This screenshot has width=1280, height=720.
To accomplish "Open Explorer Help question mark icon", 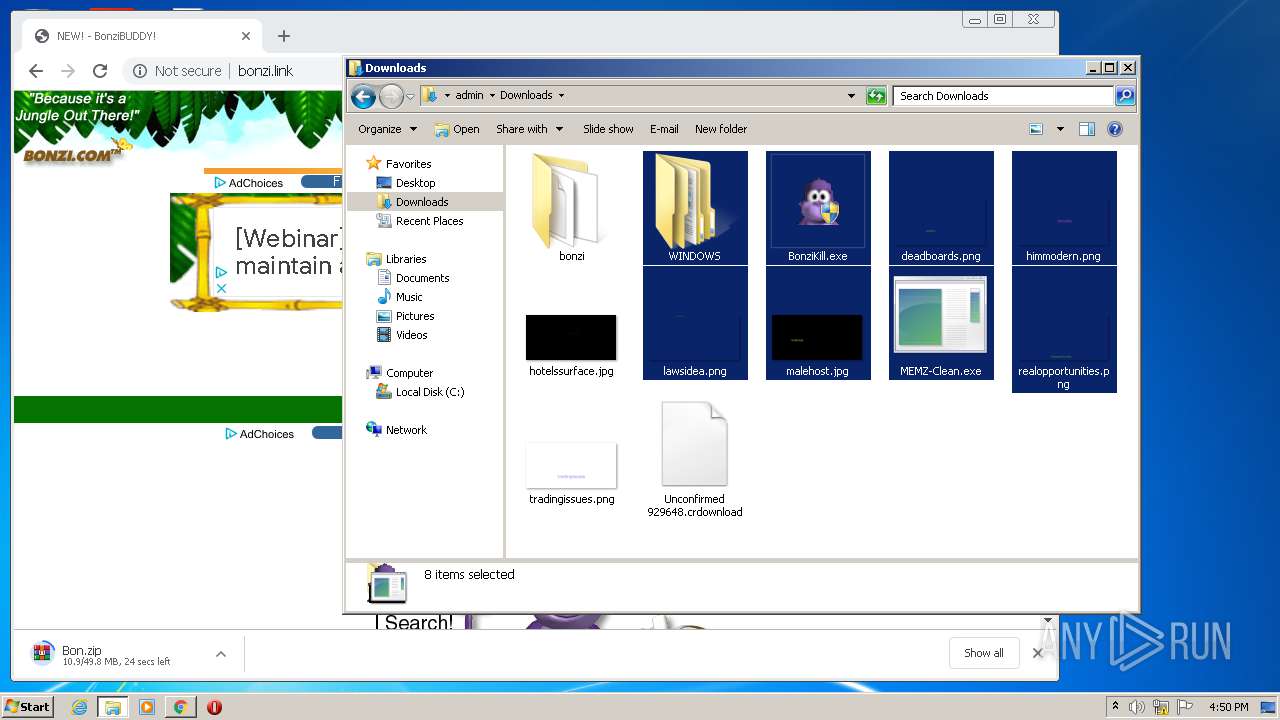I will (x=1115, y=129).
